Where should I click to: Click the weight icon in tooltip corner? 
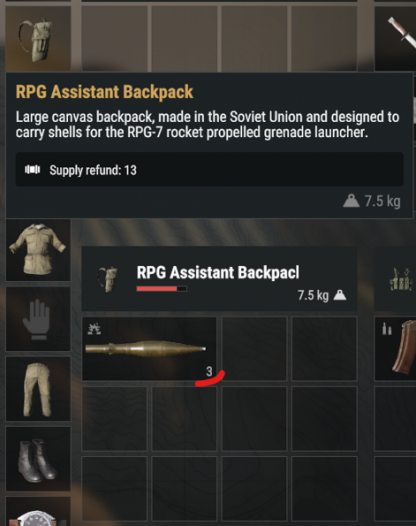point(351,201)
